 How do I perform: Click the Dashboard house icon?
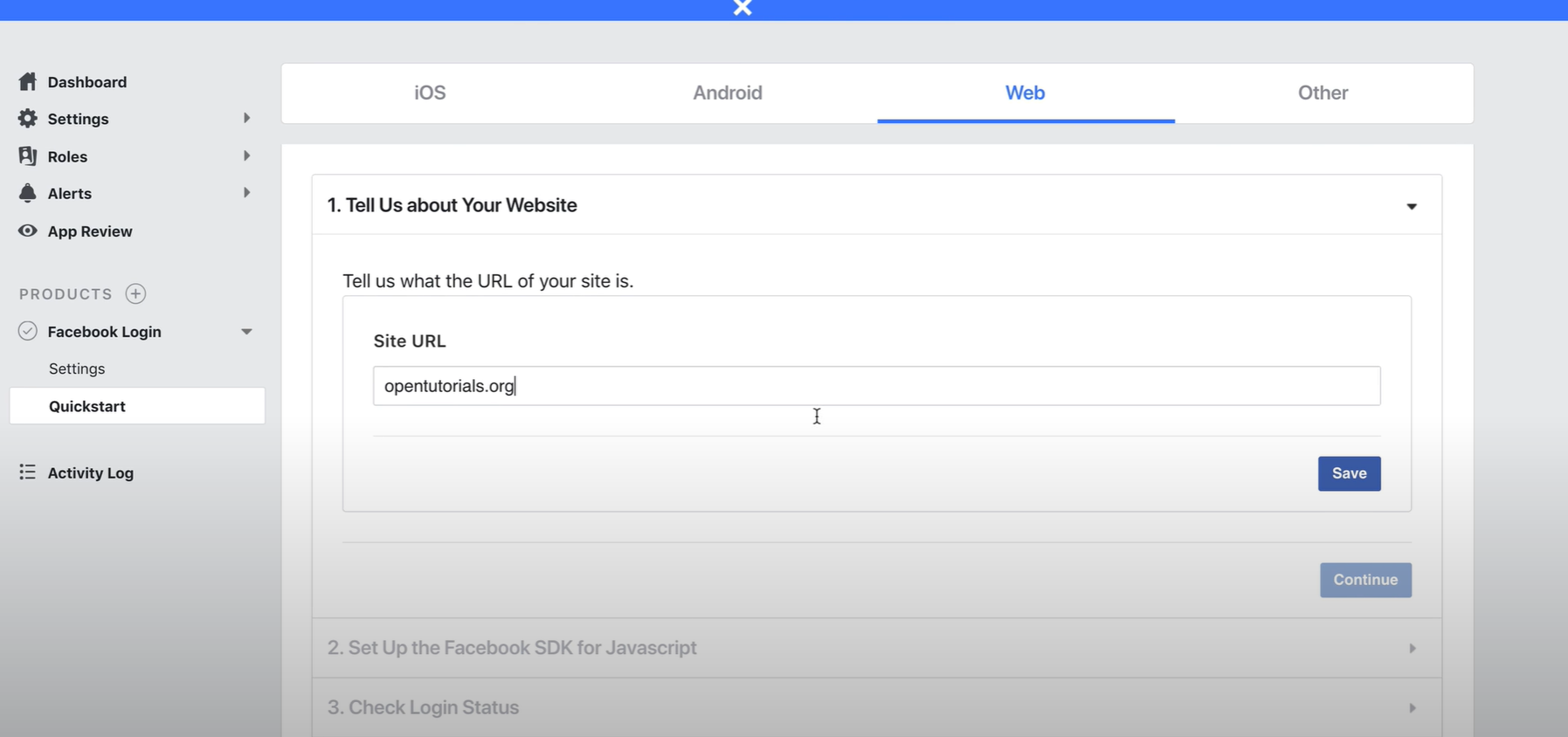28,81
